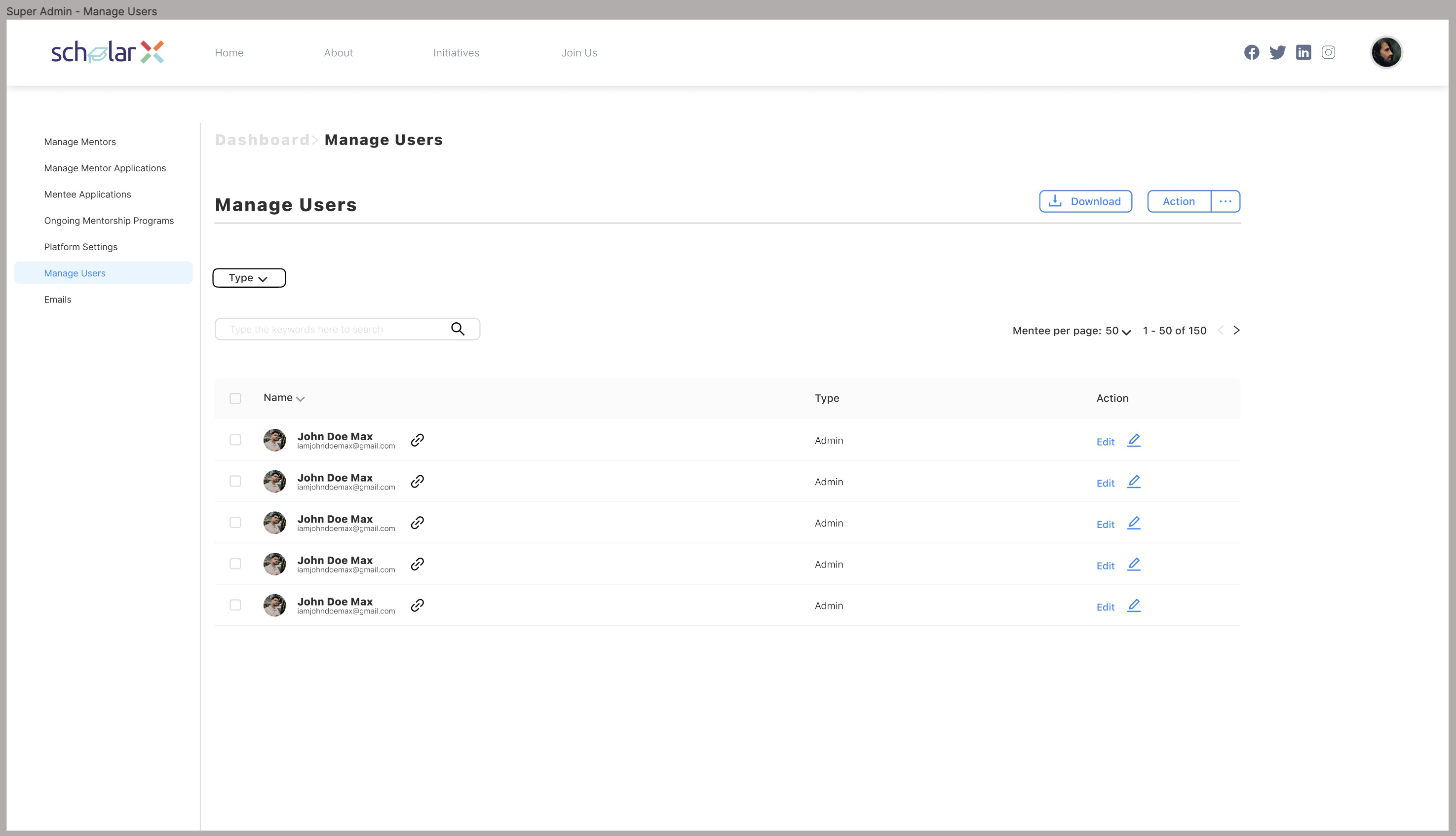Click the profile avatar in the top bar
Viewport: 1456px width, 836px height.
pyautogui.click(x=1386, y=52)
